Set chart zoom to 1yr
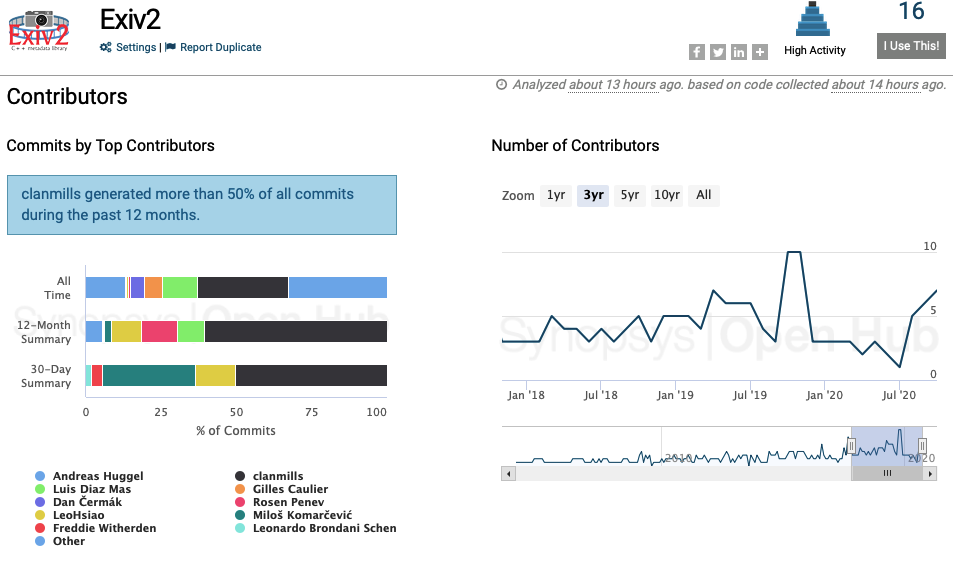 [556, 195]
